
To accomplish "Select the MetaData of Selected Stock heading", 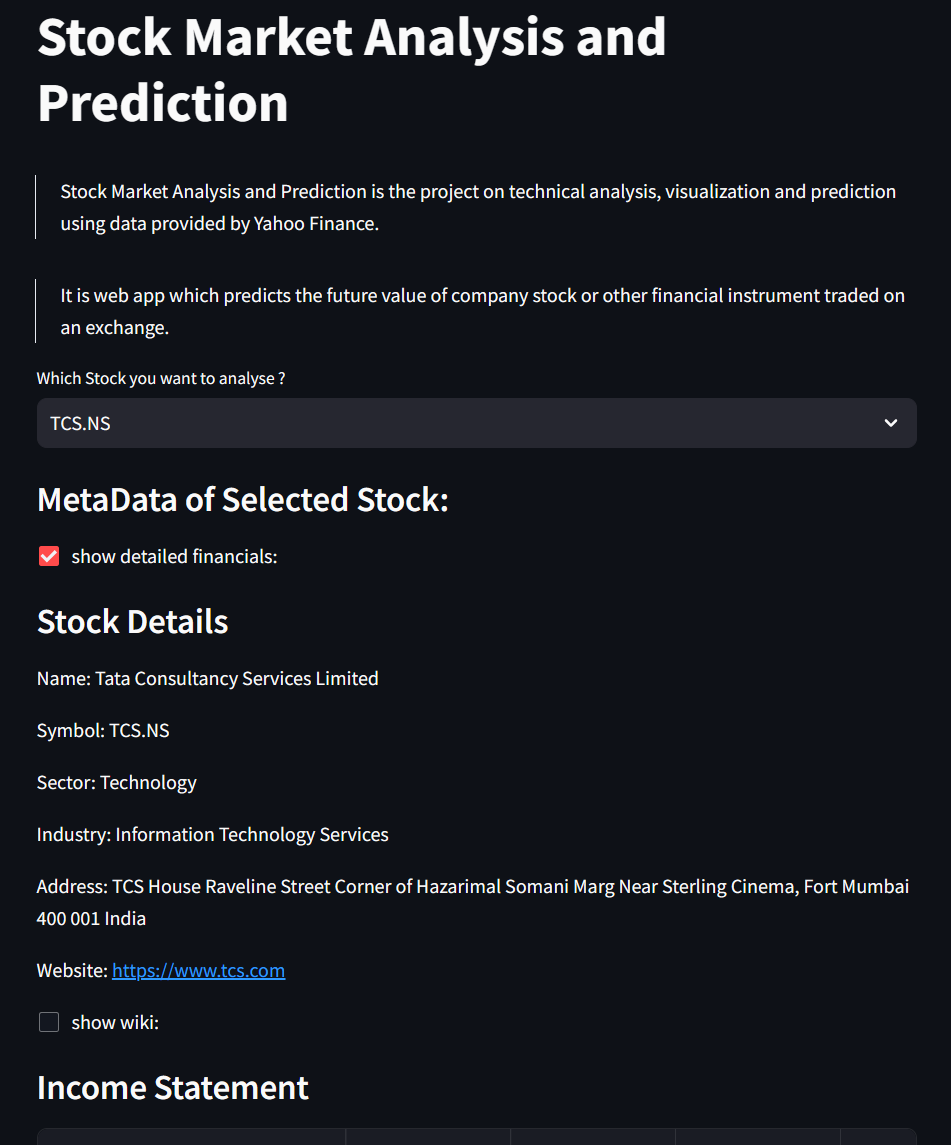I will pyautogui.click(x=242, y=500).
